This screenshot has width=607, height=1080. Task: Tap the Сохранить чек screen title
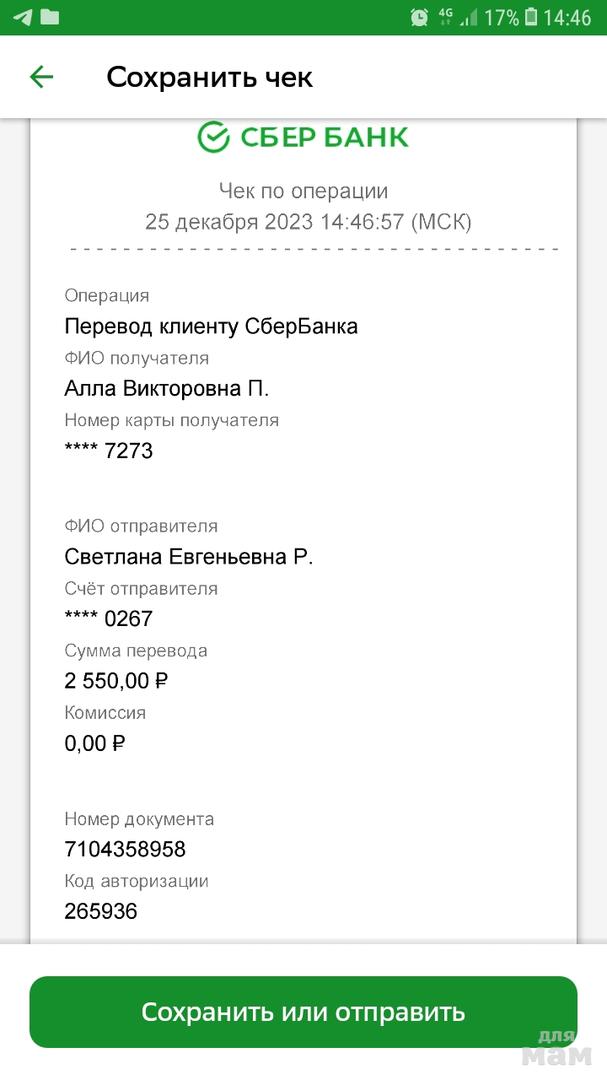[x=210, y=77]
